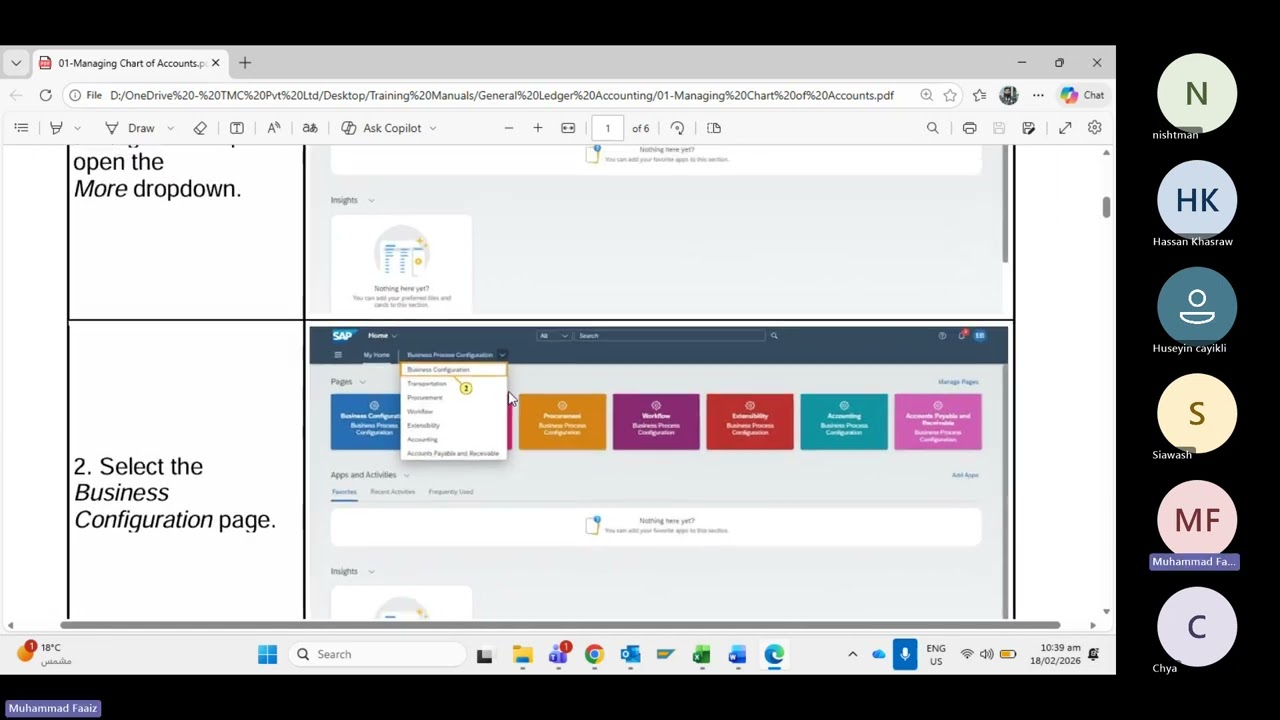Viewport: 1280px width, 720px height.
Task: Open the browser profile avatar
Action: point(1008,95)
